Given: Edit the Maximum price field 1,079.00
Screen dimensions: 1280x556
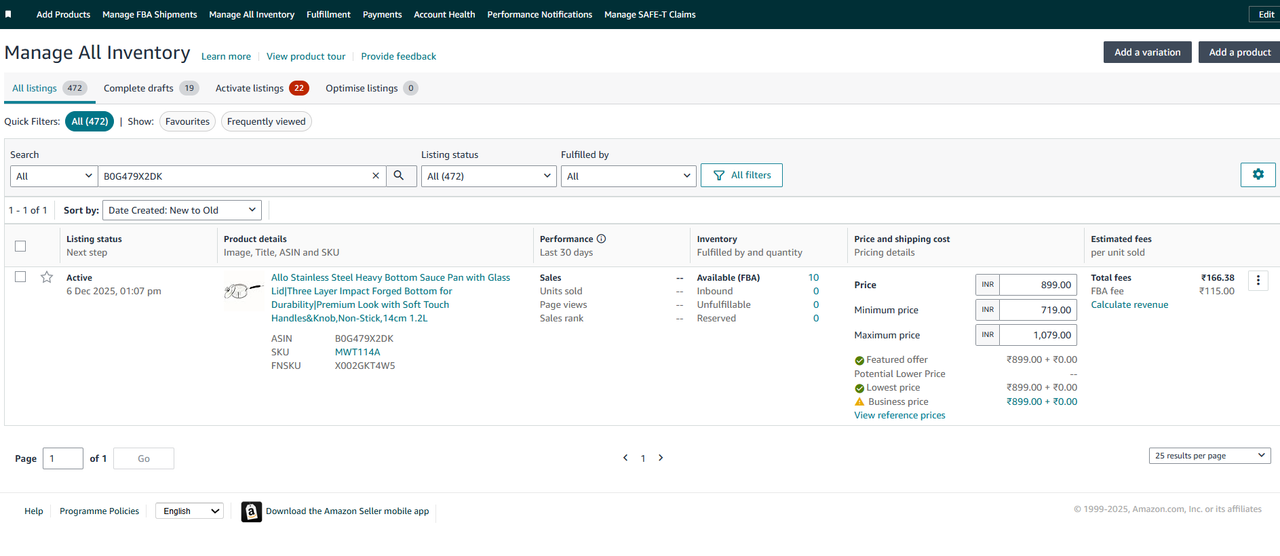Looking at the screenshot, I should pos(1039,335).
